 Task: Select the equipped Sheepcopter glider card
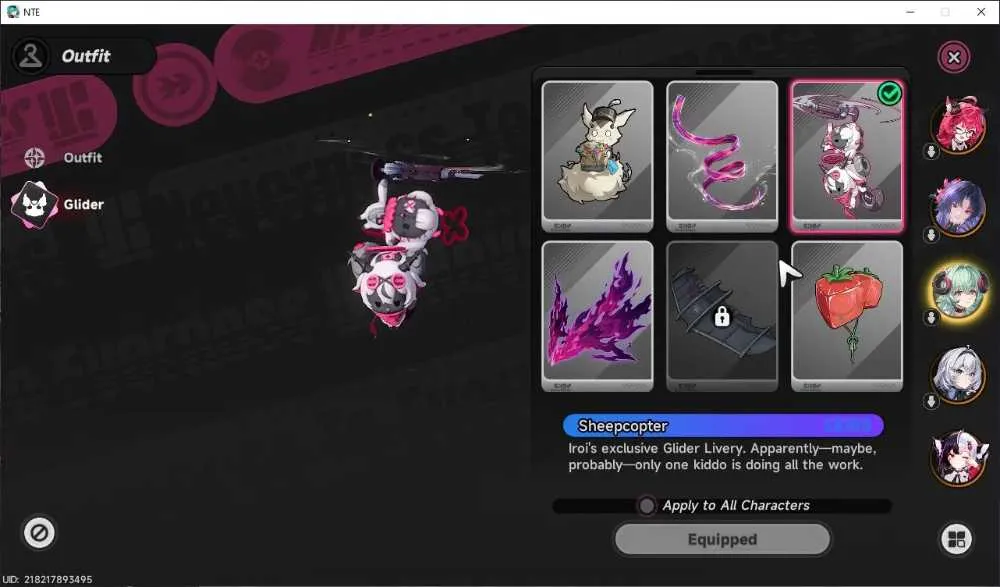847,156
